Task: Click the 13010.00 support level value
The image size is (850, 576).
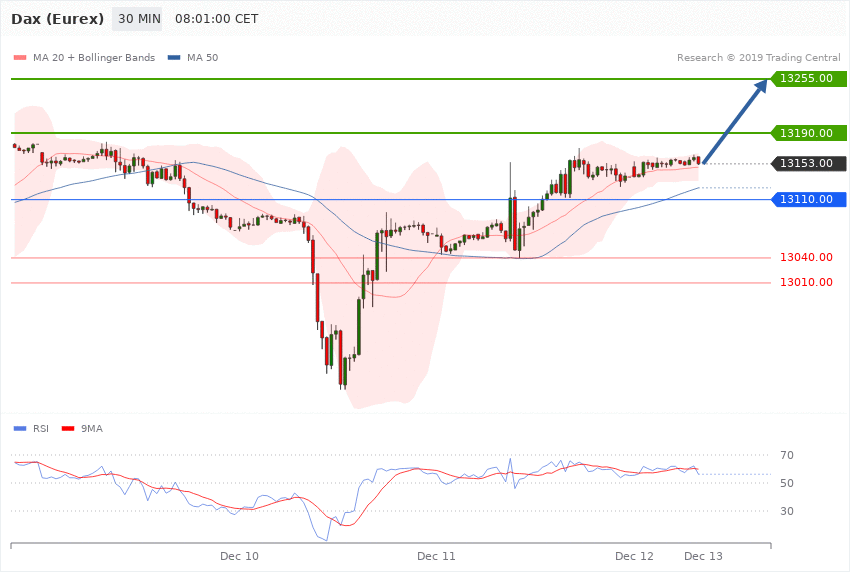Action: click(x=806, y=282)
